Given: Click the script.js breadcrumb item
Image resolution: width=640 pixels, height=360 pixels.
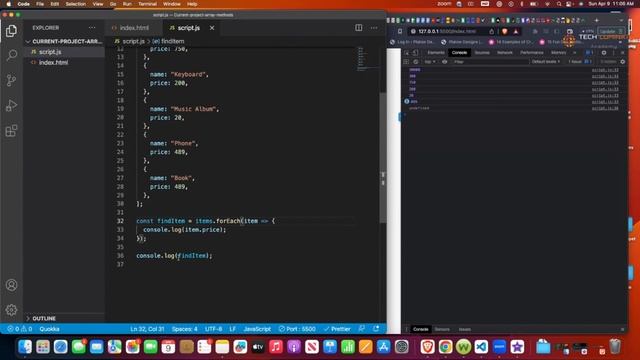Looking at the screenshot, I should coord(133,41).
